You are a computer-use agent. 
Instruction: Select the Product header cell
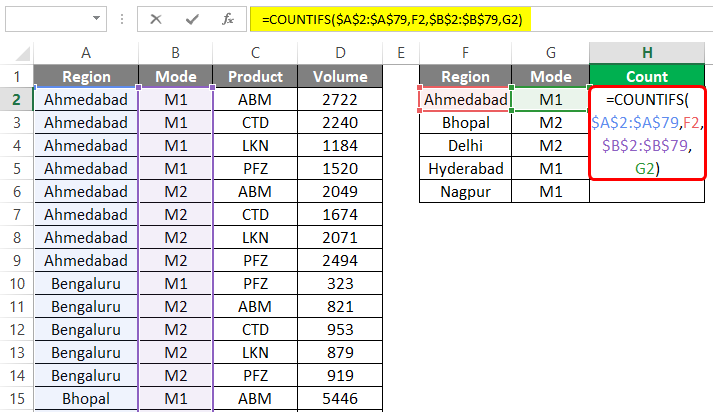point(255,76)
